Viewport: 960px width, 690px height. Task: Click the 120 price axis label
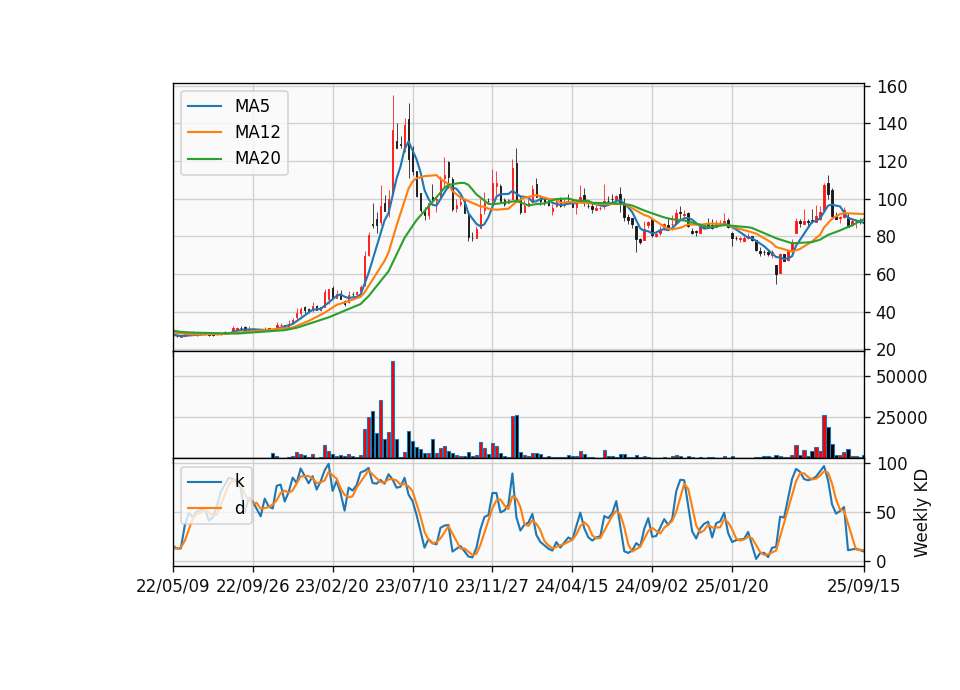(x=892, y=162)
